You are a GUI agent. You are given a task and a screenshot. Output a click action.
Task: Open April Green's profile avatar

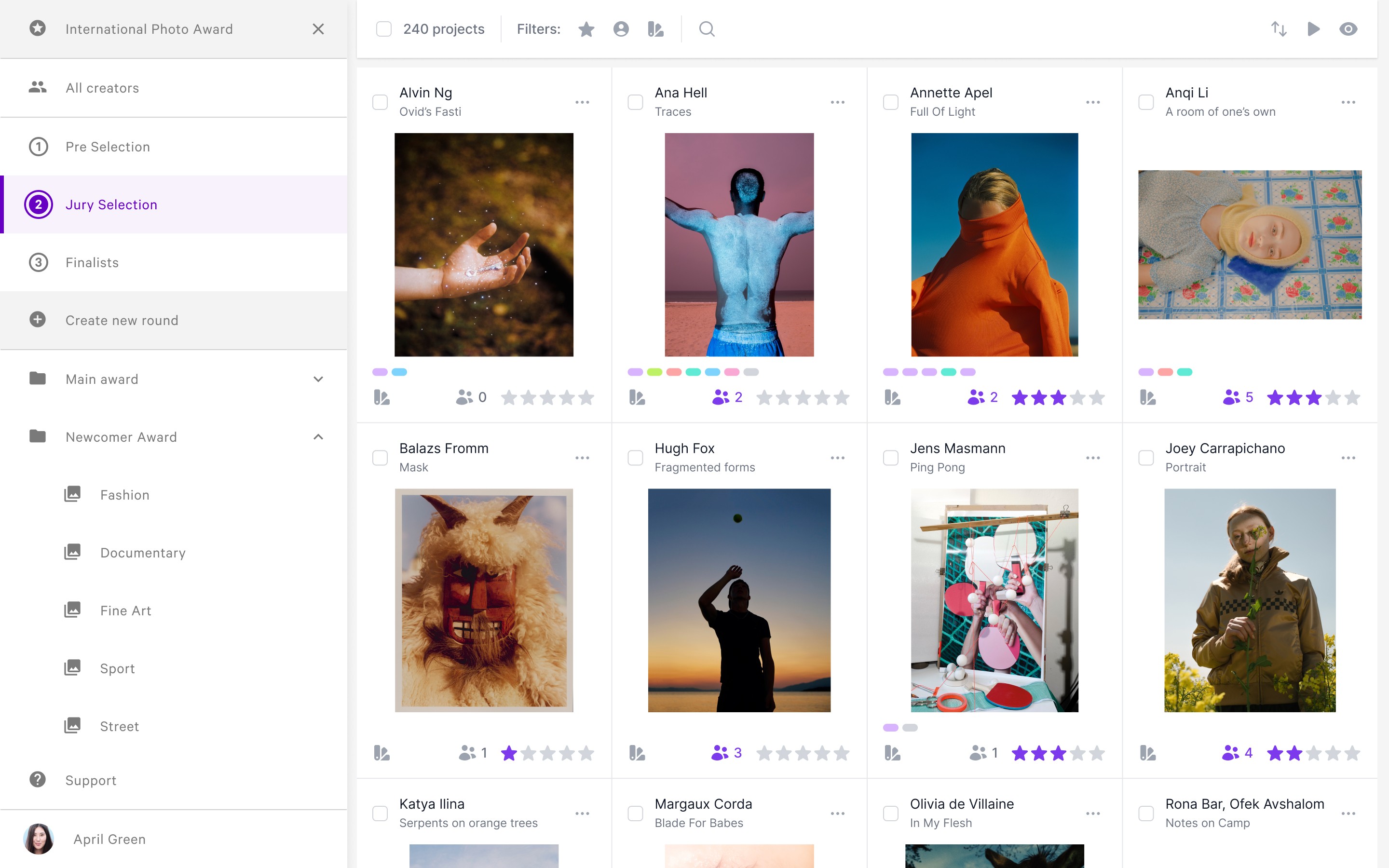click(x=38, y=839)
